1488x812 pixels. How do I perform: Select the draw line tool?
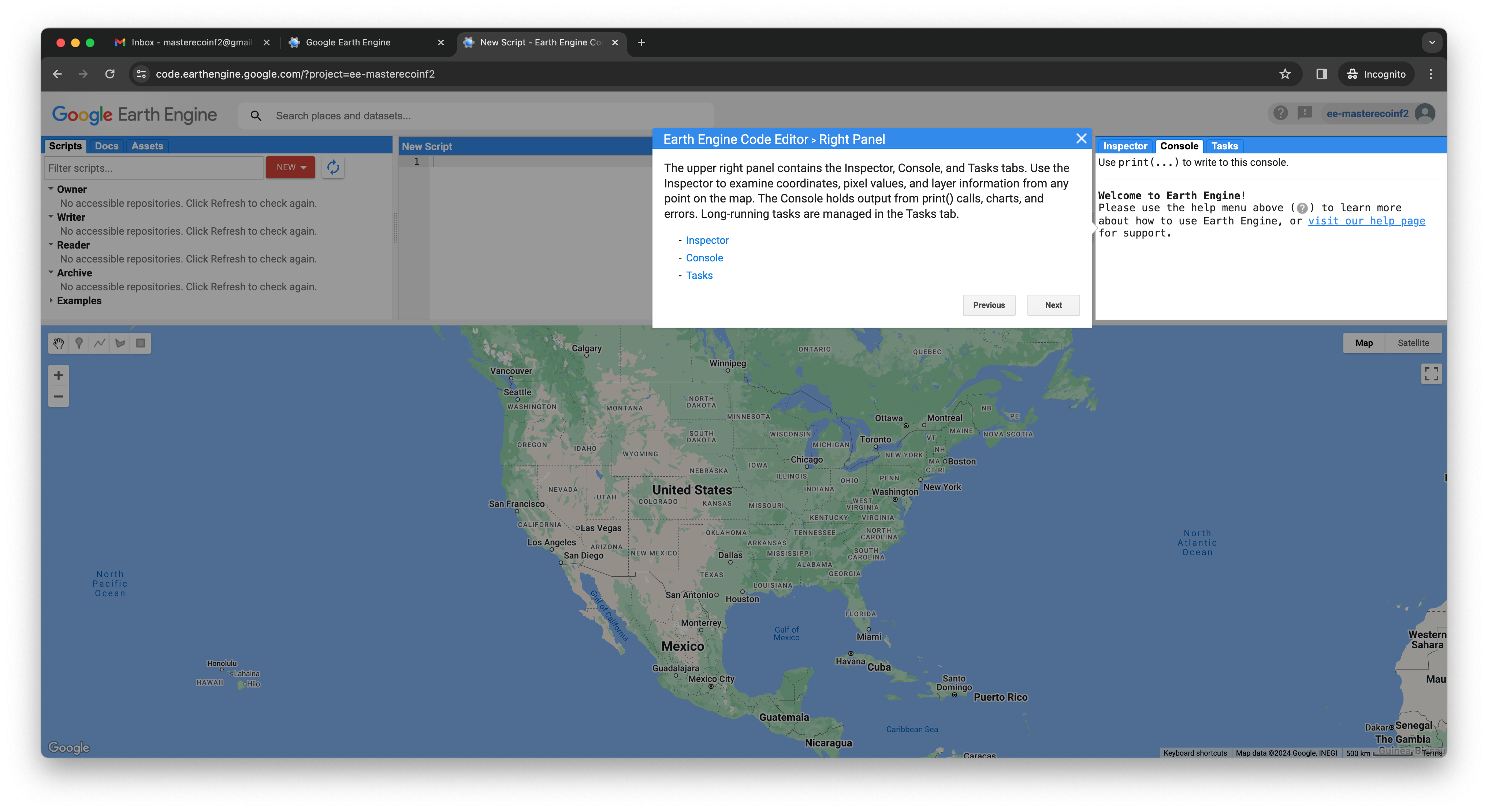99,343
